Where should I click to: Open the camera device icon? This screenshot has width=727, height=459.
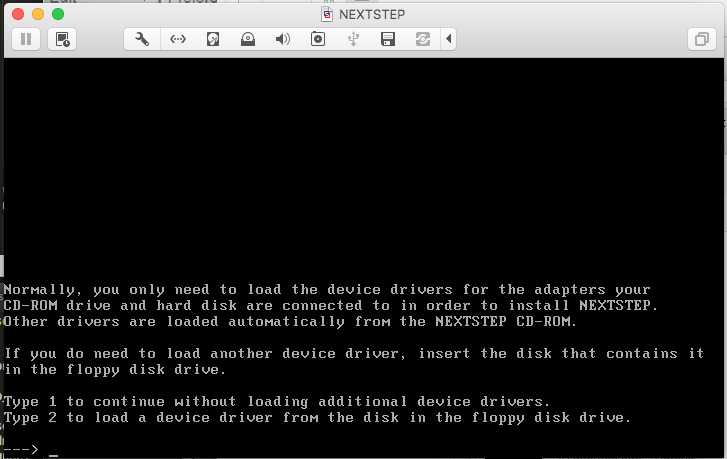(318, 39)
